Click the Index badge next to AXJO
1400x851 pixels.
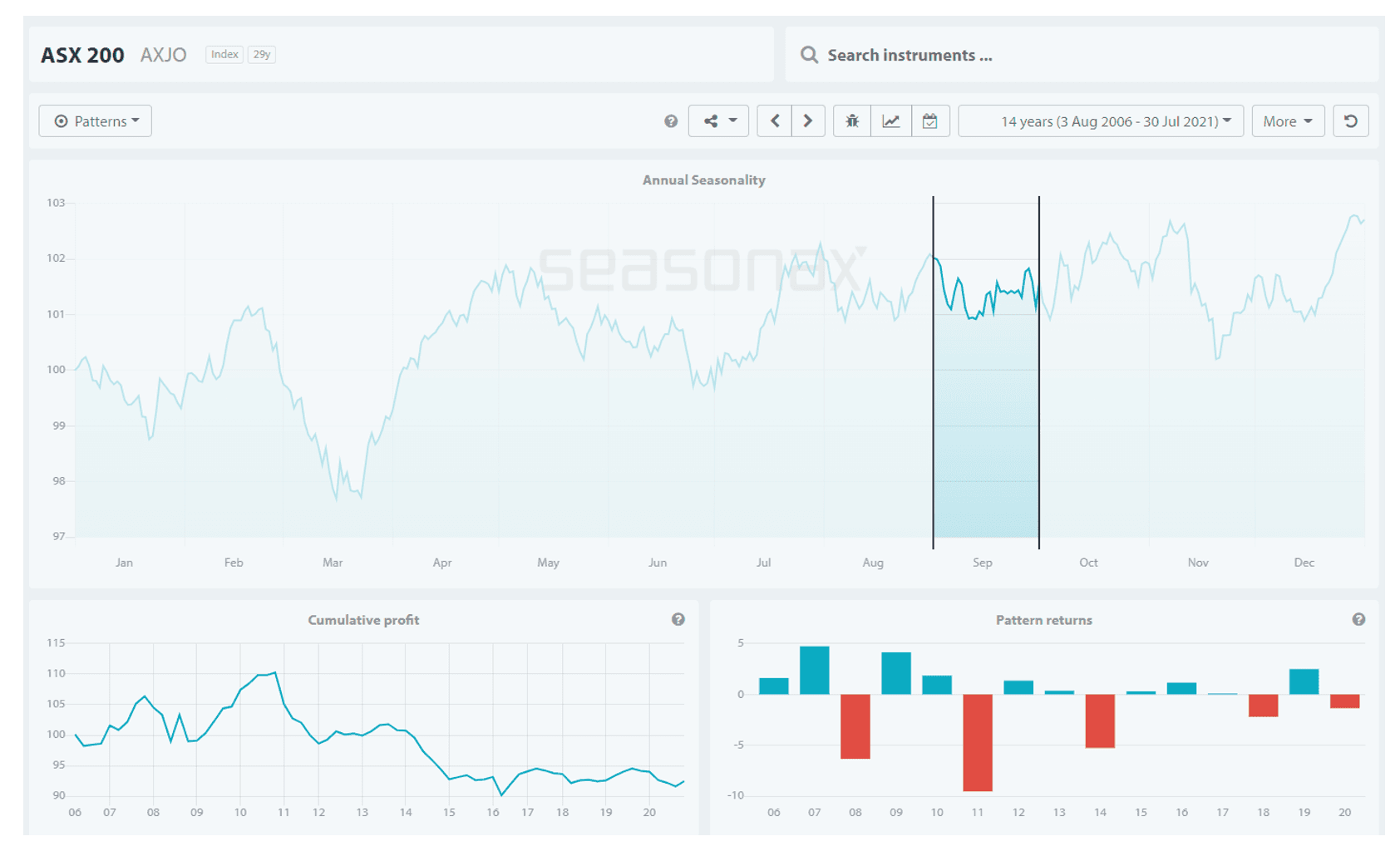tap(224, 55)
